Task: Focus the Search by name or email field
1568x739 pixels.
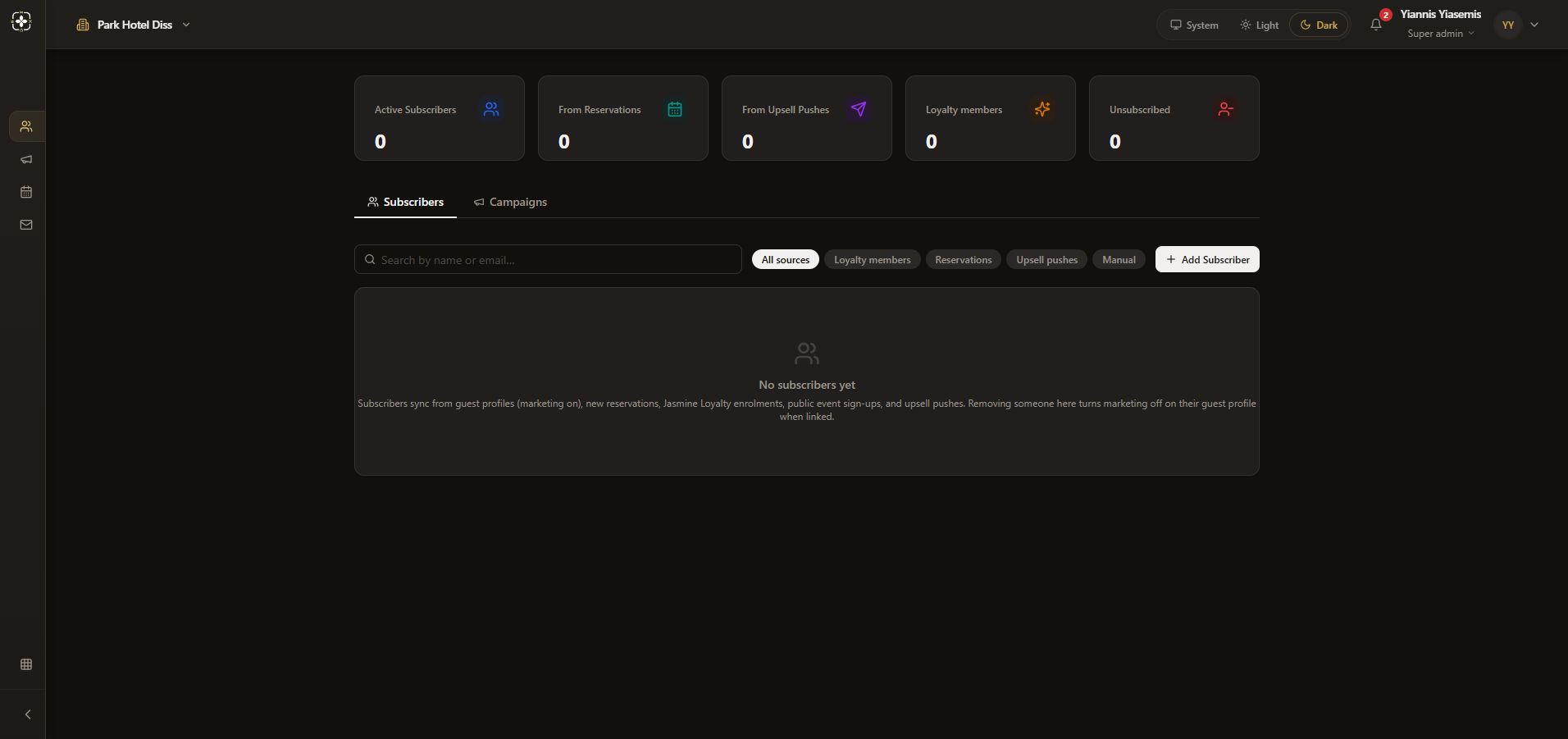Action: 548,259
